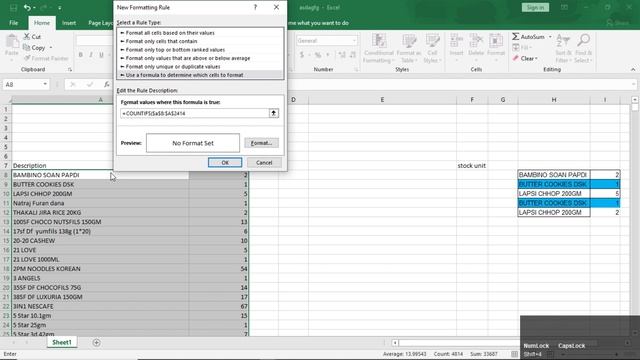Open the Name Box dropdown arrow
The image size is (640, 360).
click(x=45, y=84)
